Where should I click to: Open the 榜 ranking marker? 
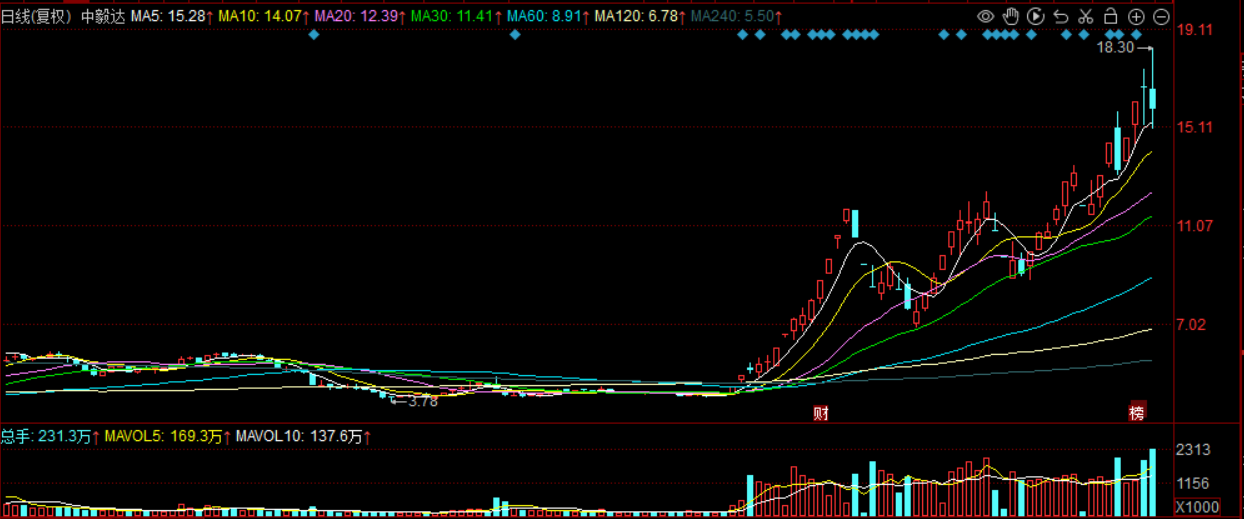(x=1136, y=413)
